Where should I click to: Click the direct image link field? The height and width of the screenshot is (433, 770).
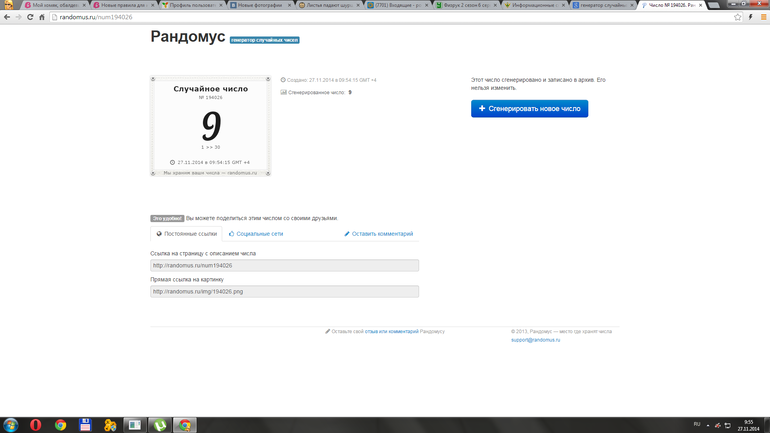pos(284,291)
